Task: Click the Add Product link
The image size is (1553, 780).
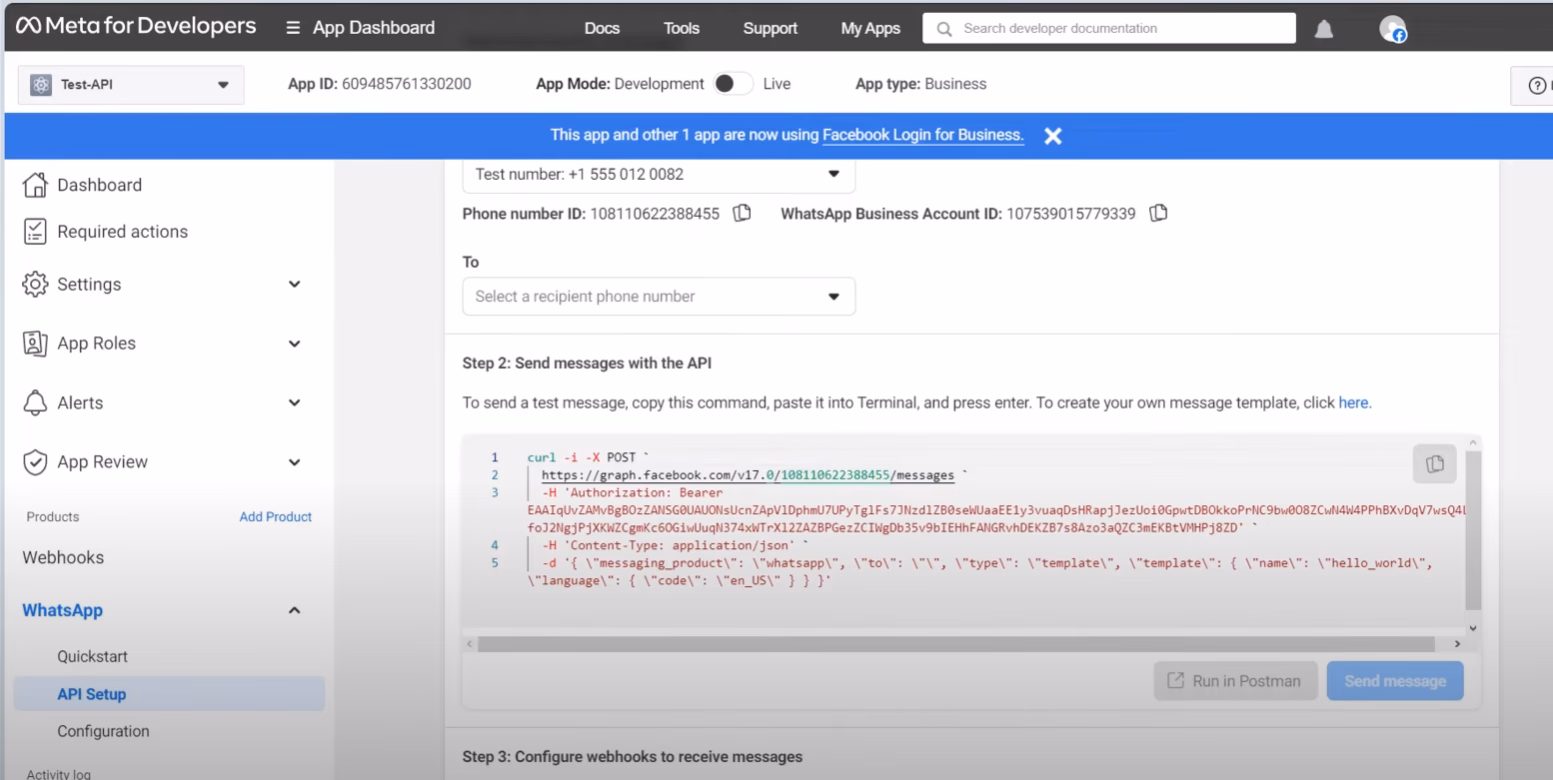Action: [275, 517]
